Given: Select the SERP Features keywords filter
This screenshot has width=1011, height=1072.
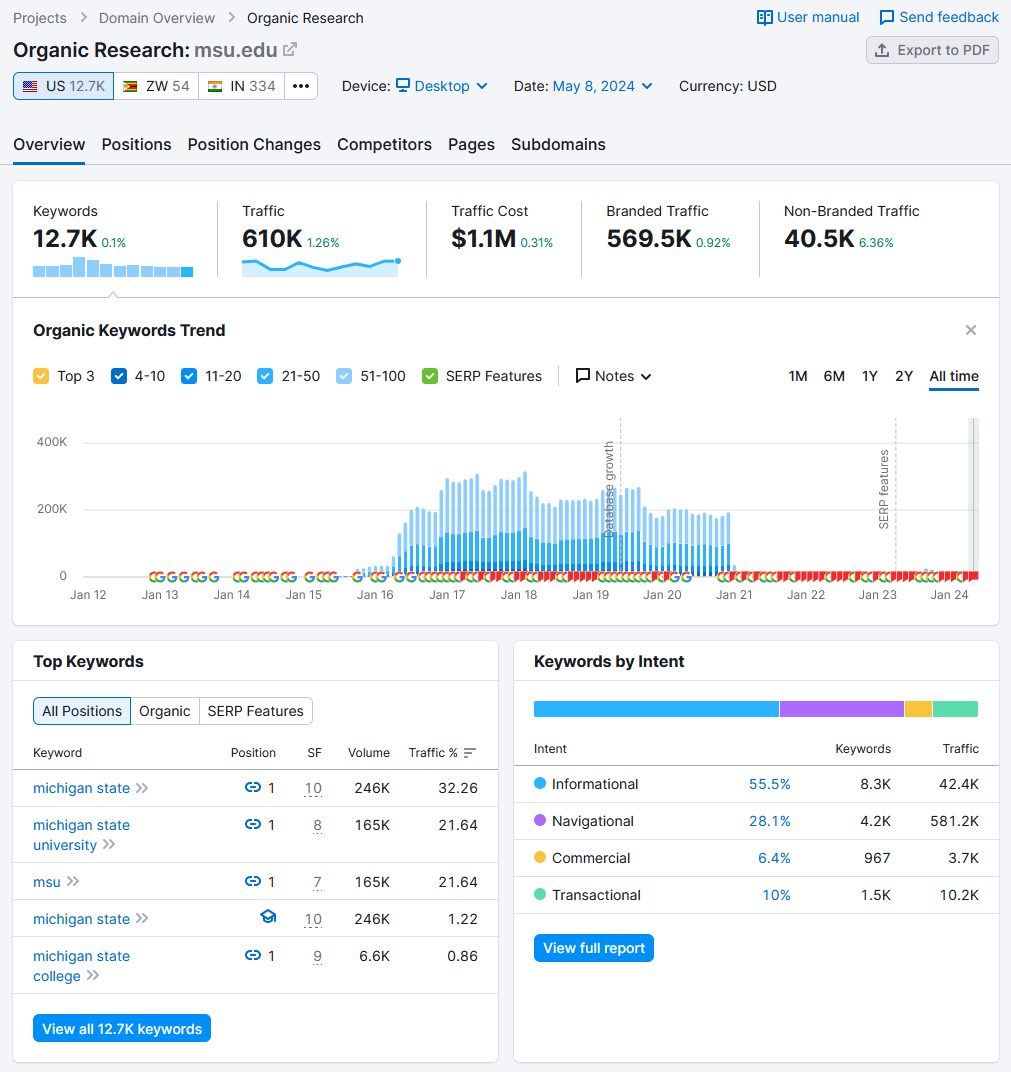Looking at the screenshot, I should pyautogui.click(x=256, y=711).
